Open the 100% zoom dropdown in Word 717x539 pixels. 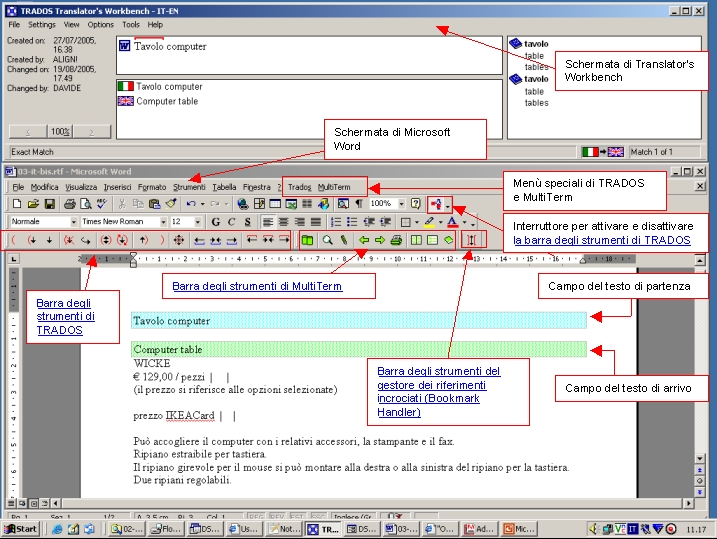click(401, 204)
